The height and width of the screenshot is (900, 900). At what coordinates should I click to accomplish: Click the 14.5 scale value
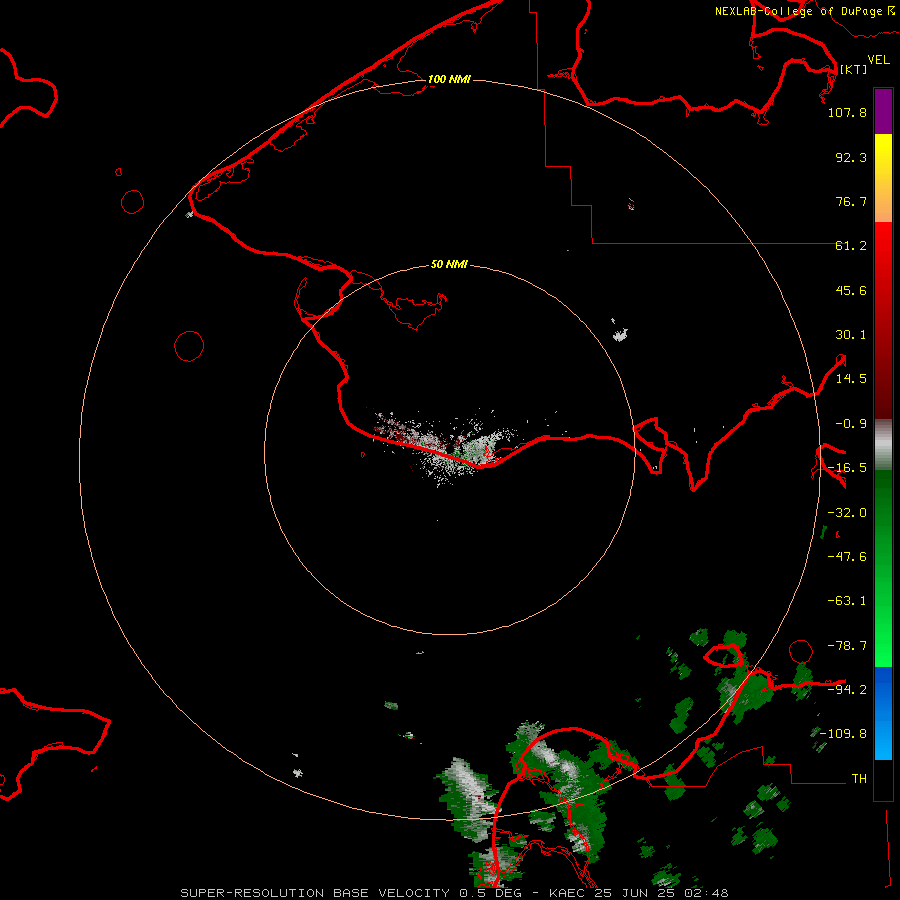pyautogui.click(x=851, y=379)
